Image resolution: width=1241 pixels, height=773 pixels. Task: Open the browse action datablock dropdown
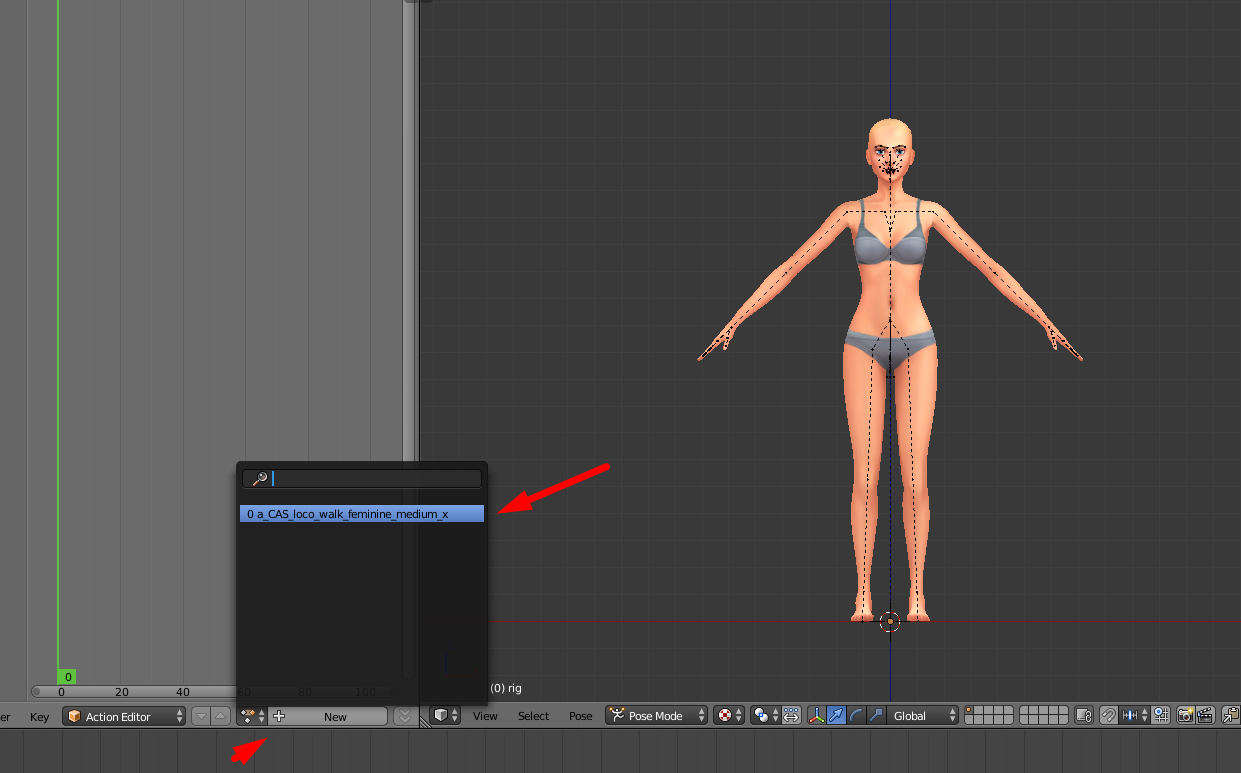point(252,716)
